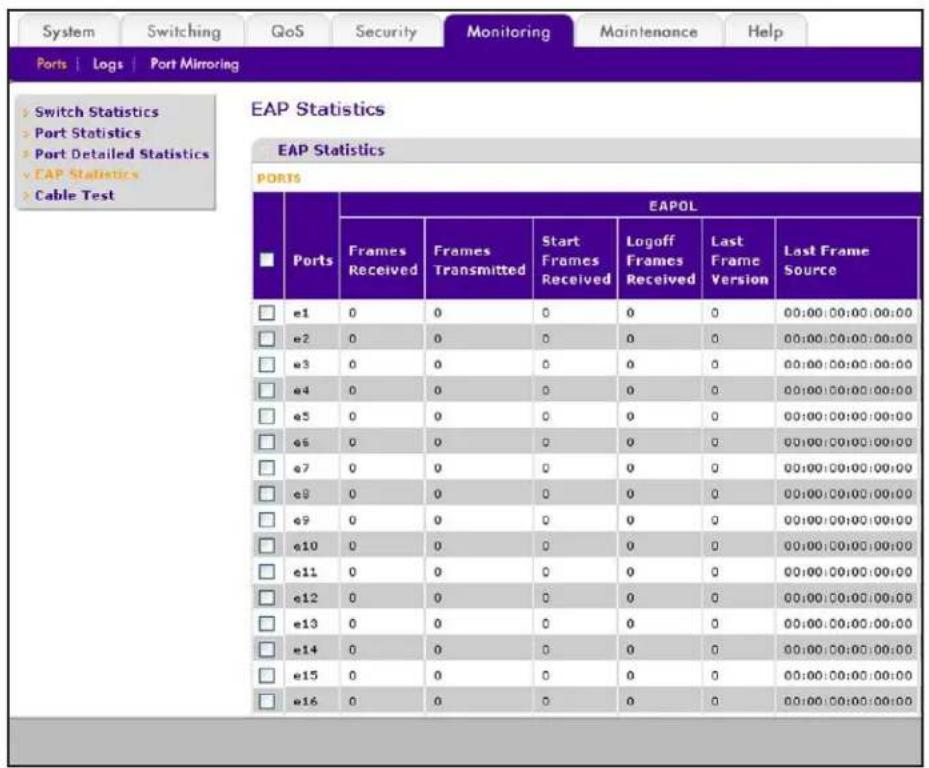929x768 pixels.
Task: Check the box for port e6
Action: pos(267,442)
